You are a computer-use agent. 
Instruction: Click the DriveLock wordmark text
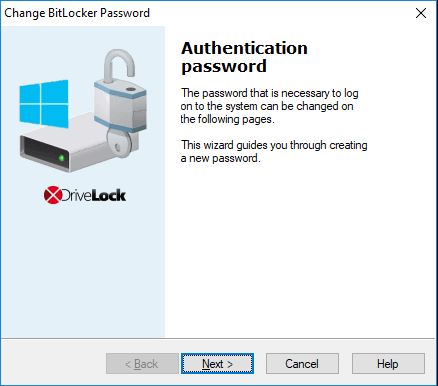93,195
